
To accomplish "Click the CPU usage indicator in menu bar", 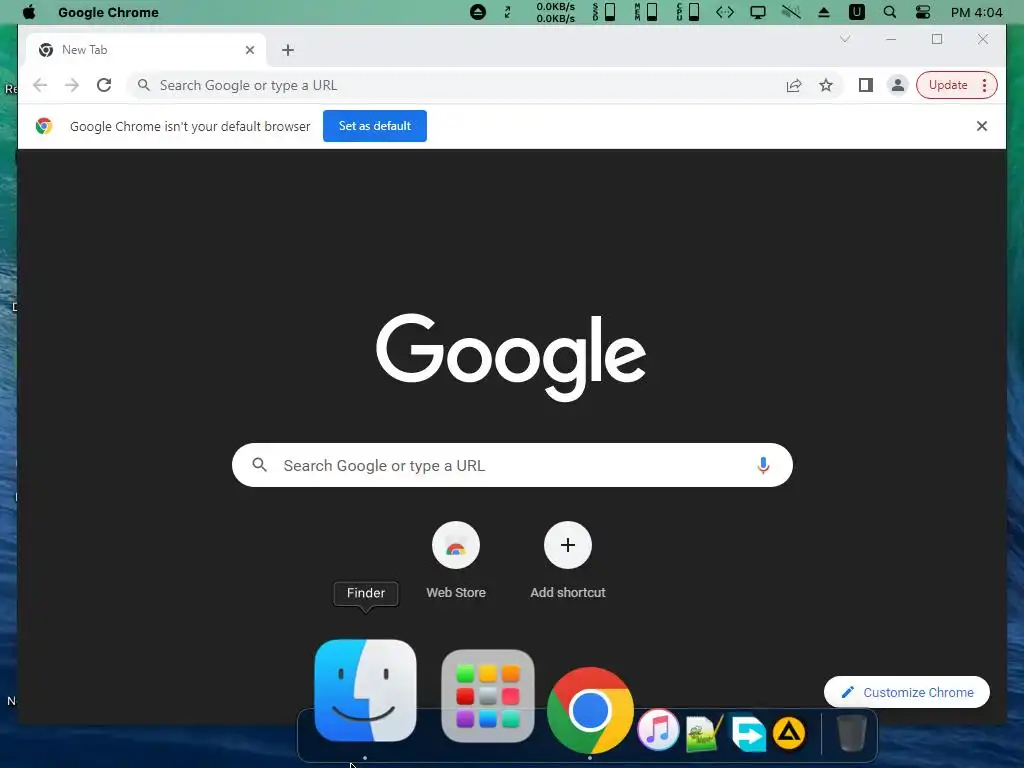I will pos(688,12).
